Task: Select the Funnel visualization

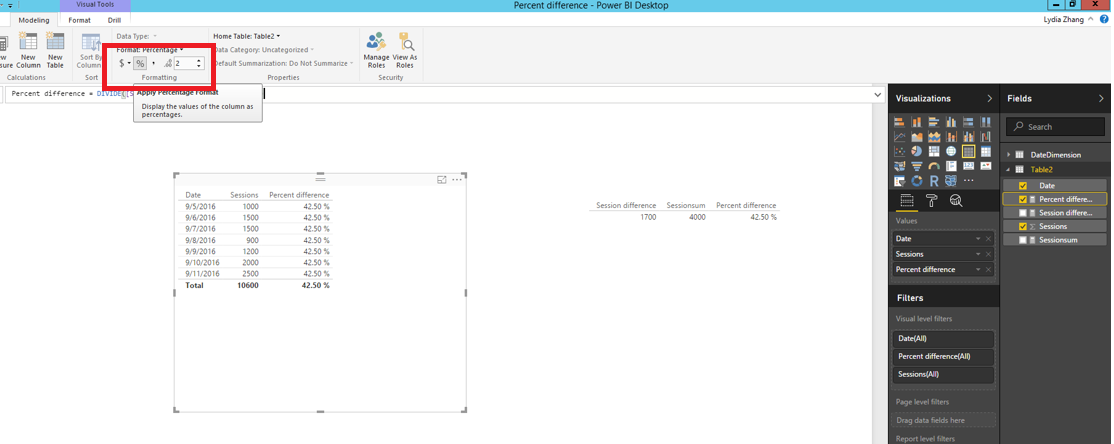Action: coord(916,166)
